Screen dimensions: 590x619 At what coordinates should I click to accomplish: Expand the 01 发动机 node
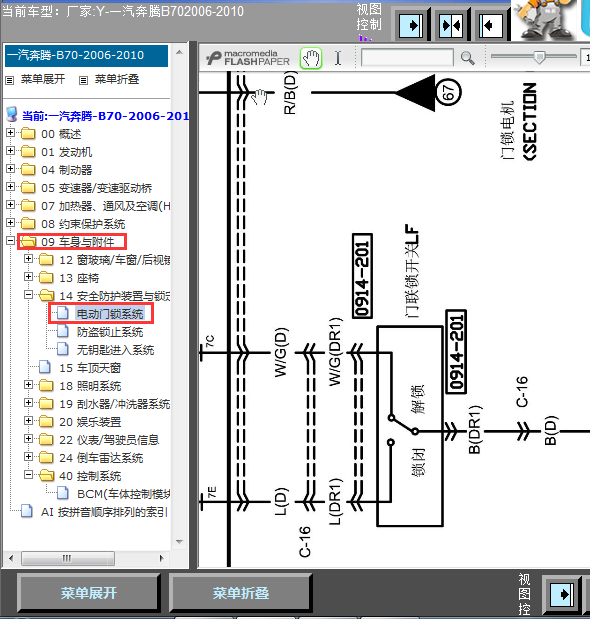click(x=11, y=151)
